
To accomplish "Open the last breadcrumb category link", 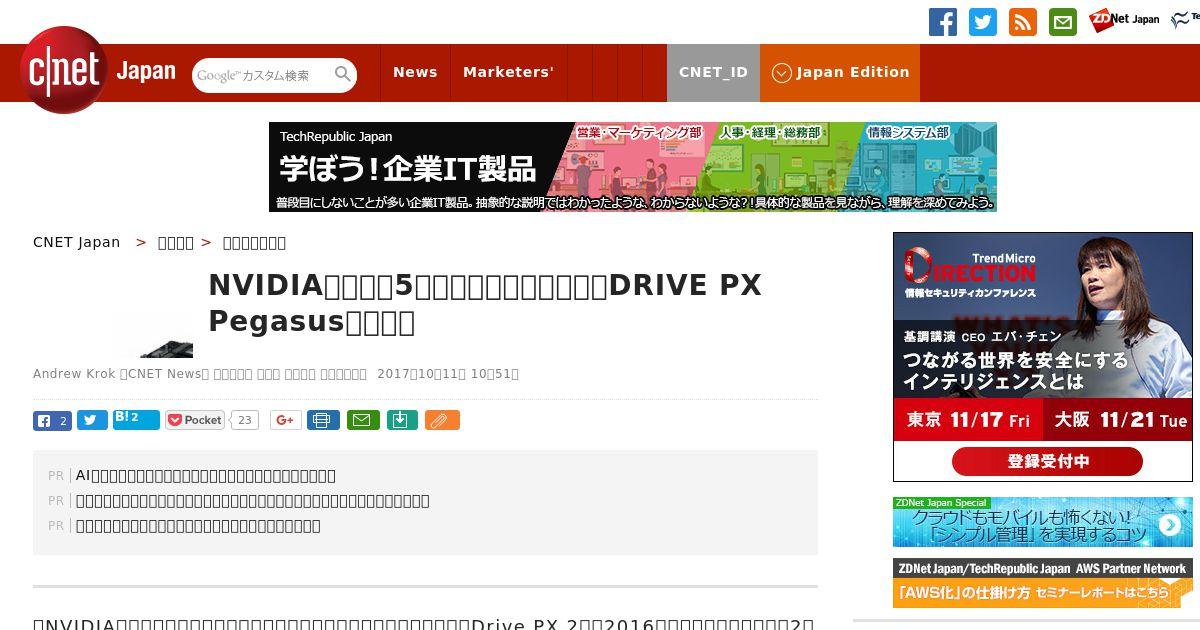I will [254, 242].
